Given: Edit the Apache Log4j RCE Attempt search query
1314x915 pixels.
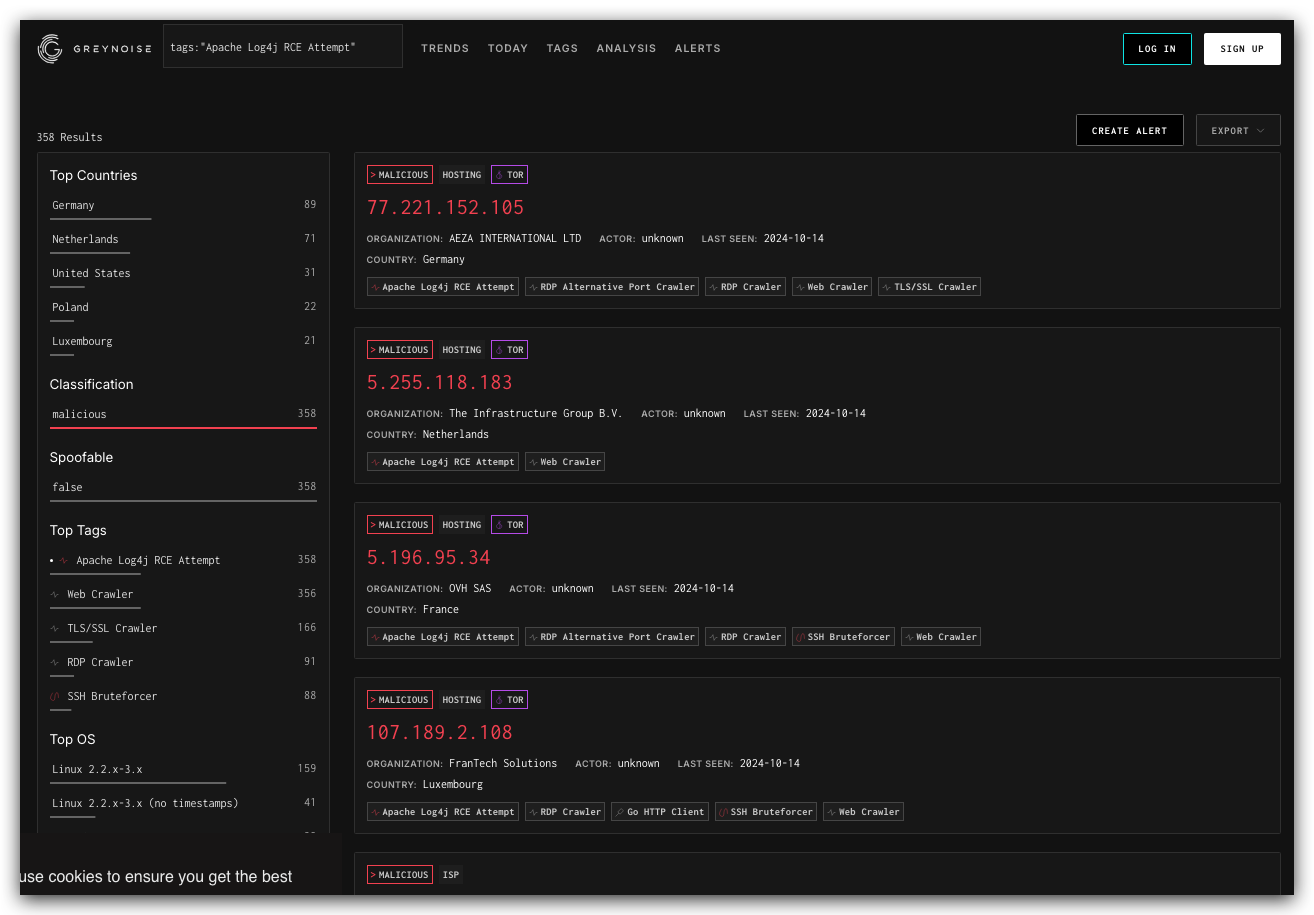Looking at the screenshot, I should [283, 46].
